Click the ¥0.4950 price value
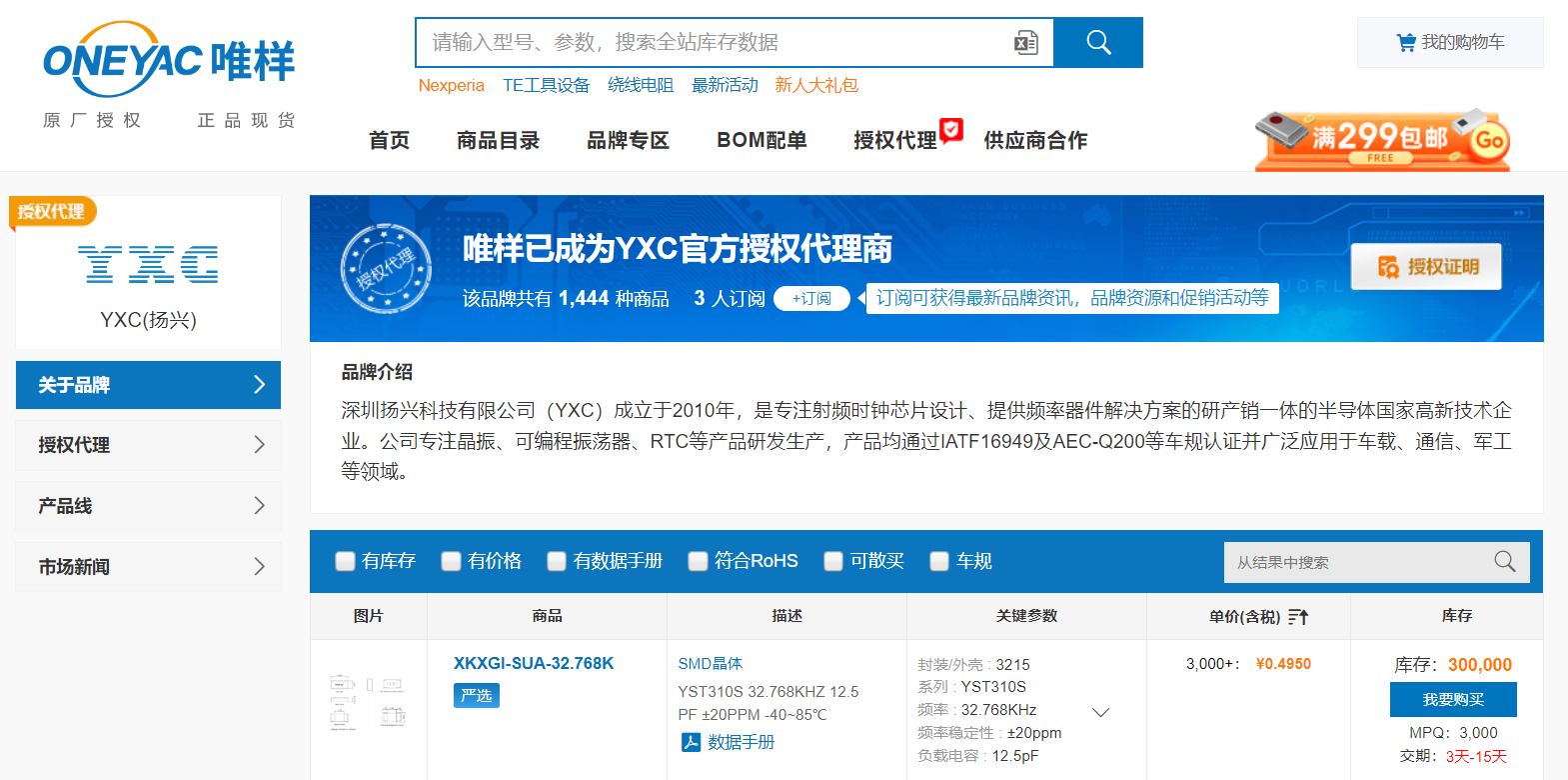Image resolution: width=1568 pixels, height=780 pixels. point(1283,664)
